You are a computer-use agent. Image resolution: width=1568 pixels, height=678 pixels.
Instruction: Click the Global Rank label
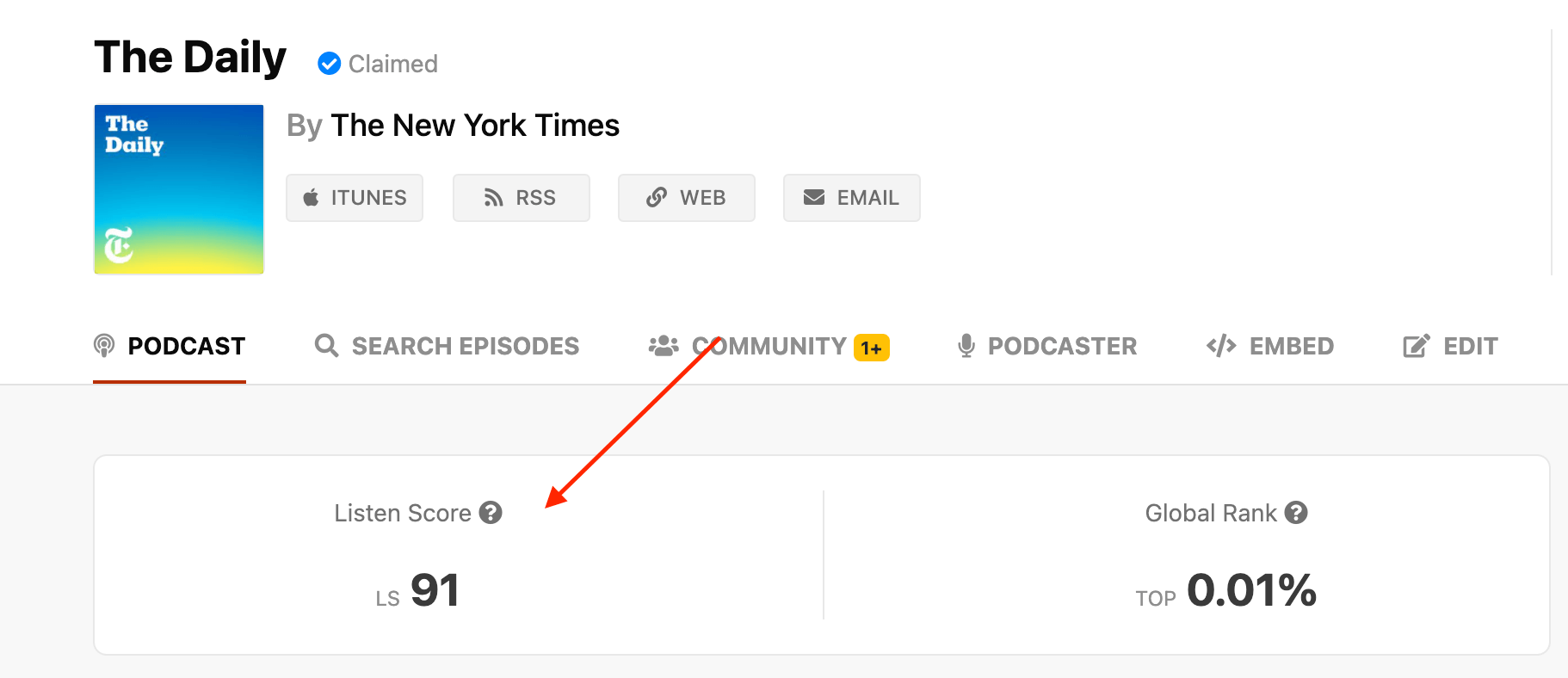click(x=1211, y=513)
